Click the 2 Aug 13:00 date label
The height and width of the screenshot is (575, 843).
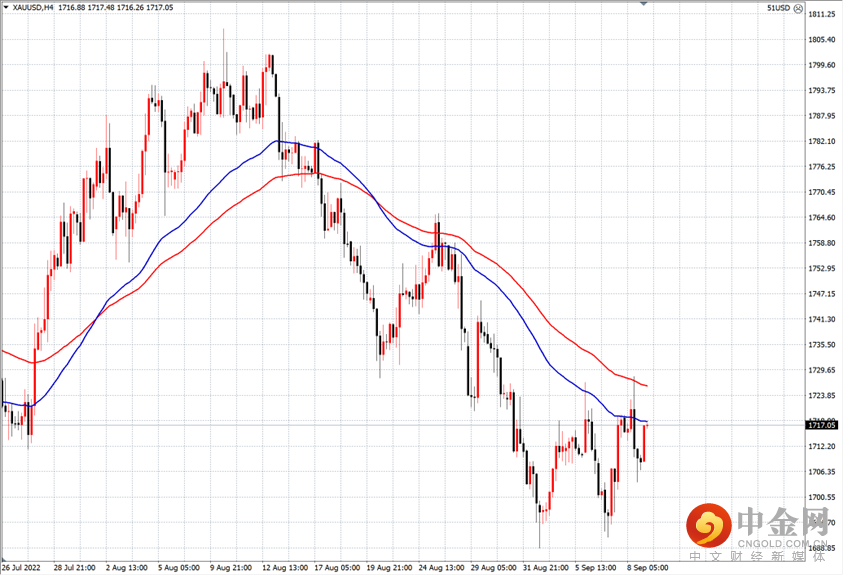tap(126, 567)
